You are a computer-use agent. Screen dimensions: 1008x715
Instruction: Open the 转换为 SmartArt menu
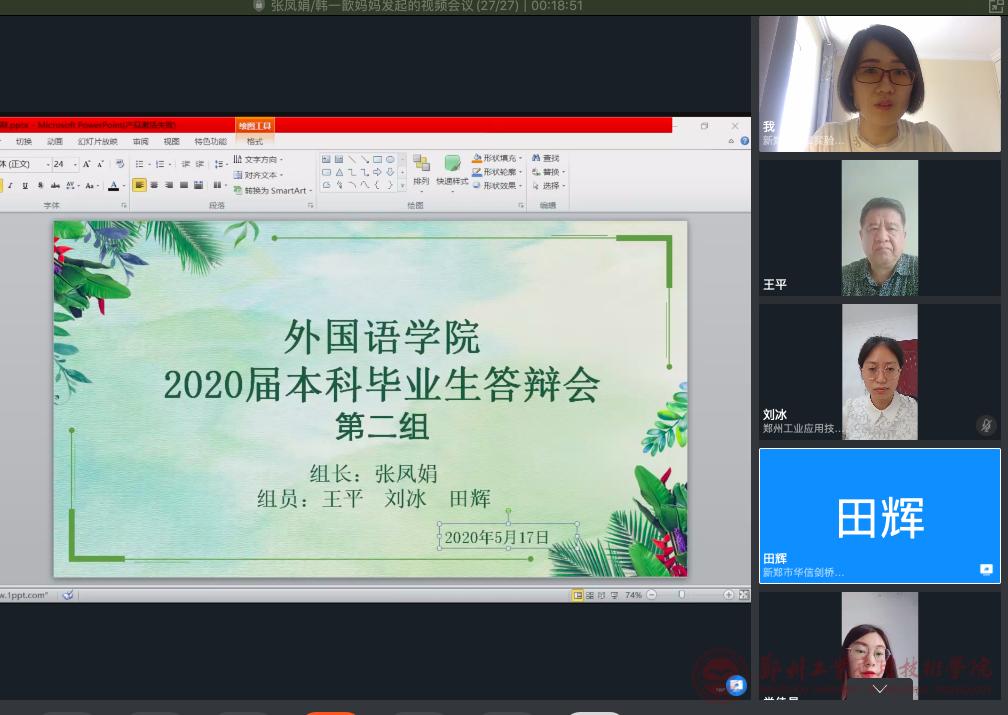click(273, 190)
